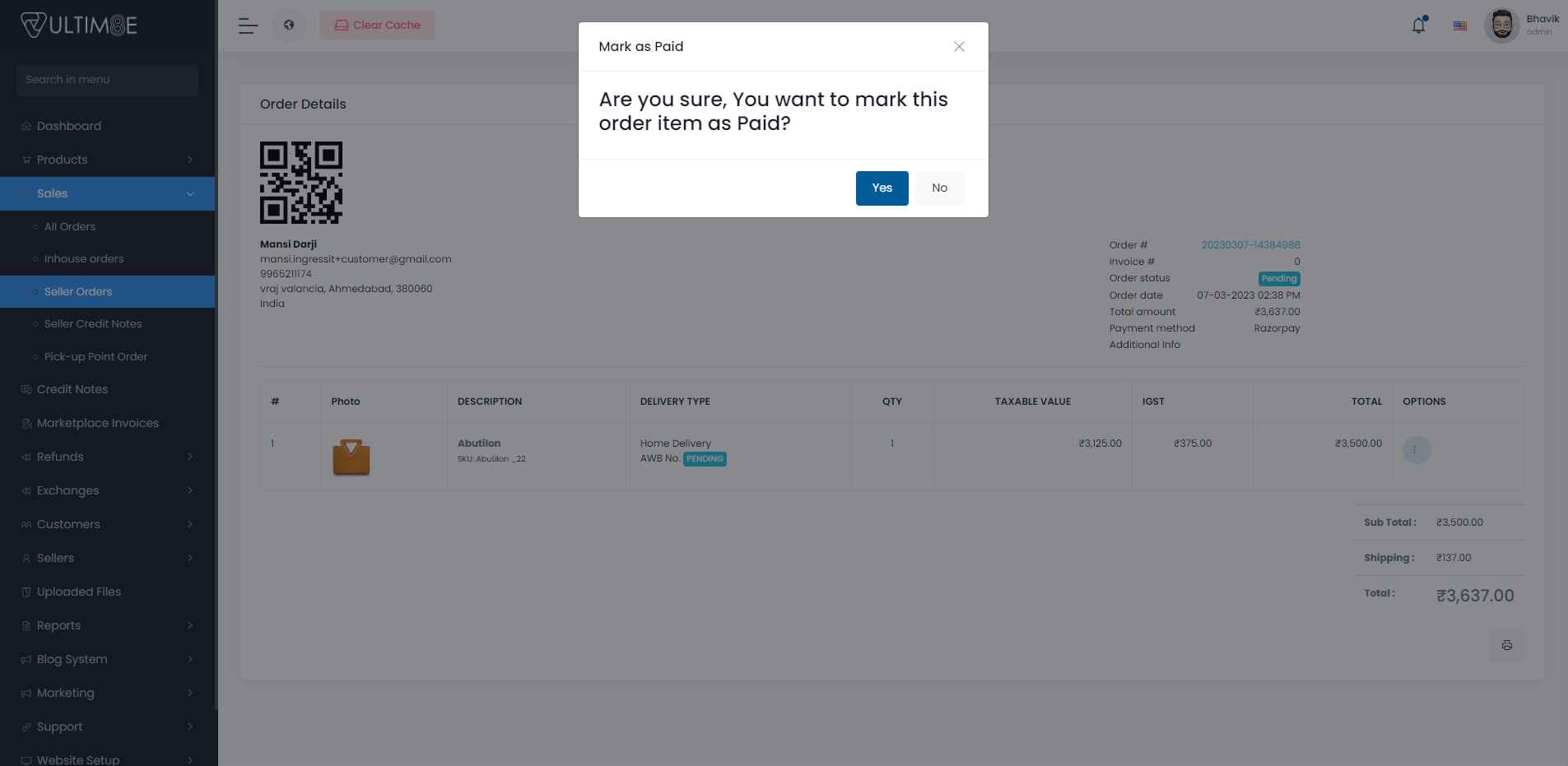Click the hamburger menu toggle icon

click(x=247, y=26)
